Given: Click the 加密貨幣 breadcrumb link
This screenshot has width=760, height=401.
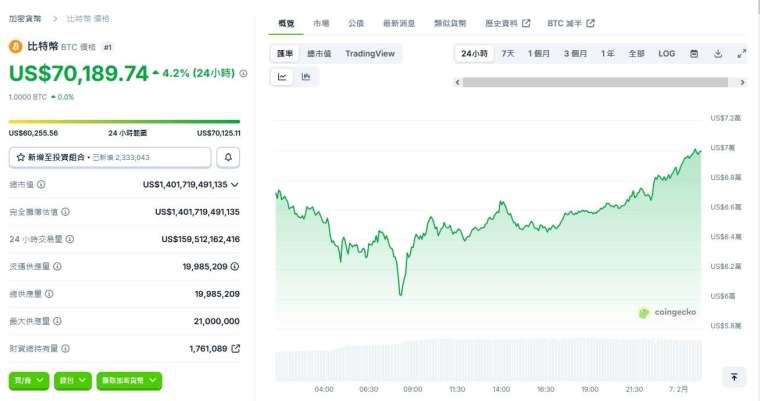Looking at the screenshot, I should [x=25, y=19].
